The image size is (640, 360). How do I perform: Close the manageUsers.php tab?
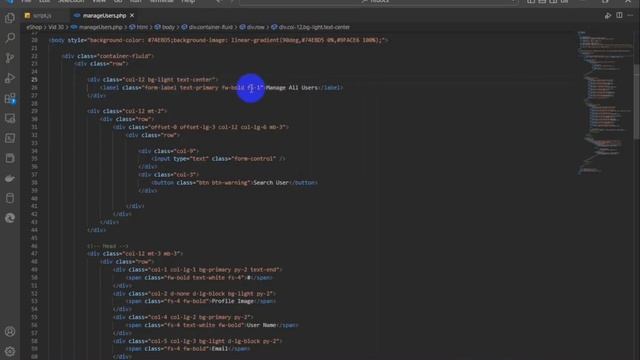(x=132, y=16)
